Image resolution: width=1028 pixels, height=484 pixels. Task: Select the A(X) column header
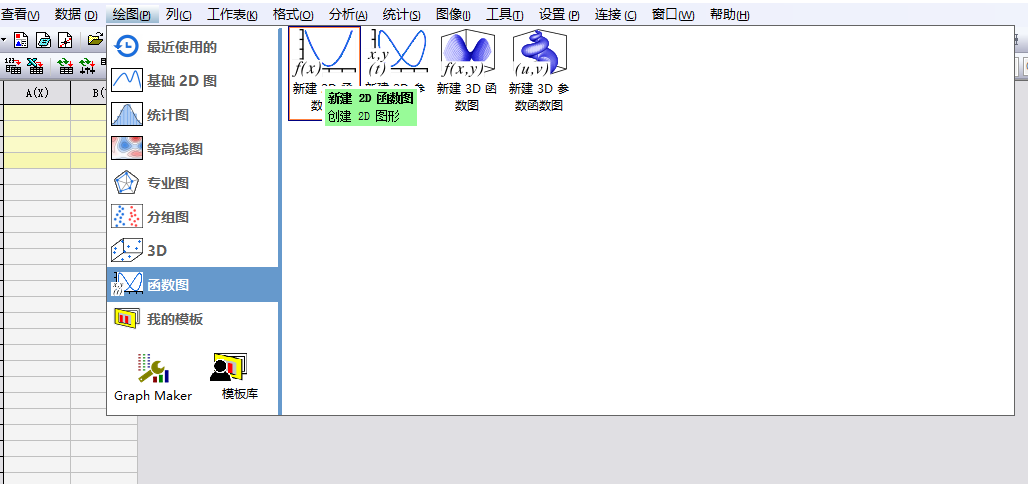pyautogui.click(x=37, y=93)
